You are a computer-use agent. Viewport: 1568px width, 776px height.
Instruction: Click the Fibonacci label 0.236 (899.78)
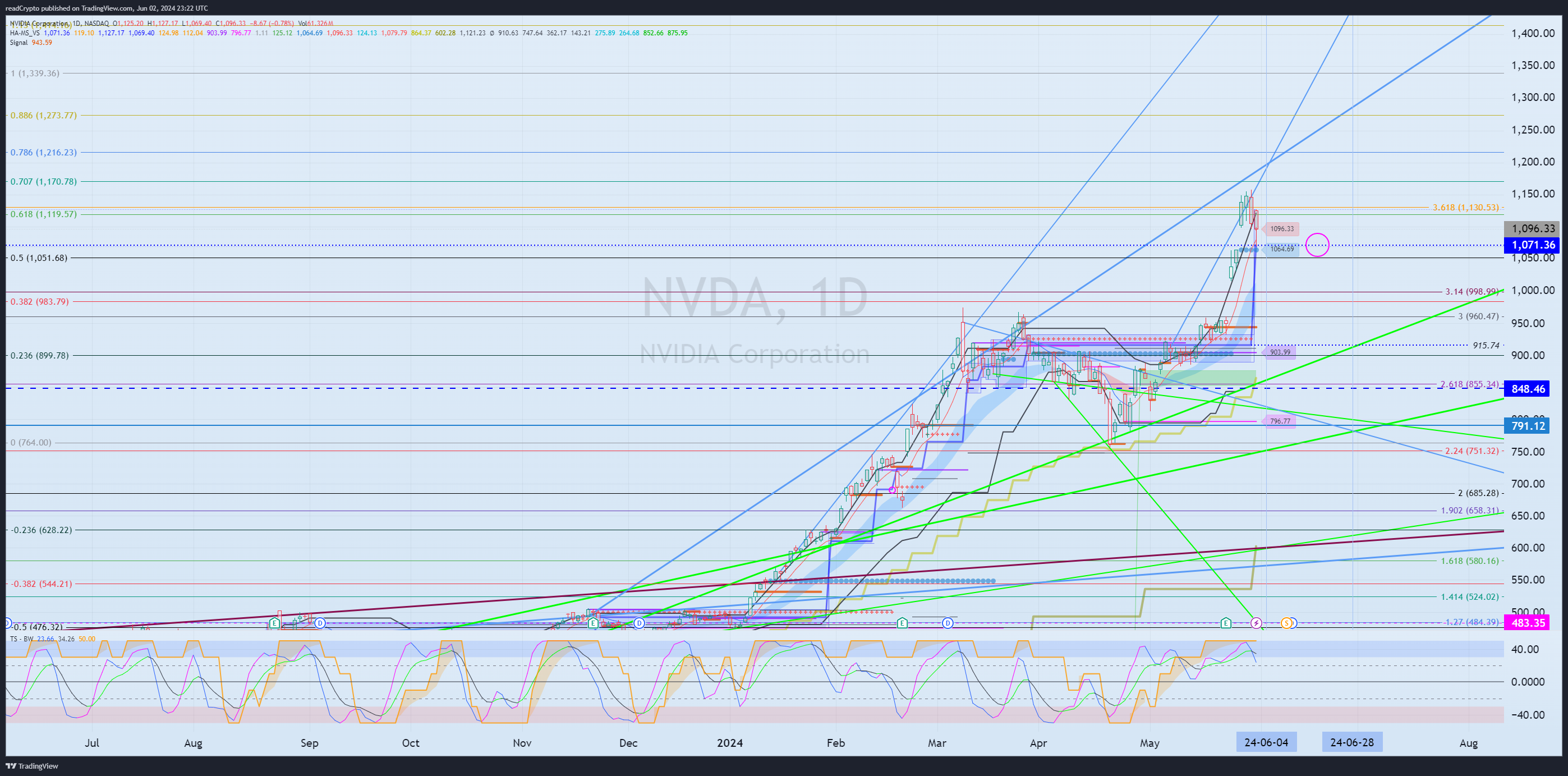coord(40,355)
